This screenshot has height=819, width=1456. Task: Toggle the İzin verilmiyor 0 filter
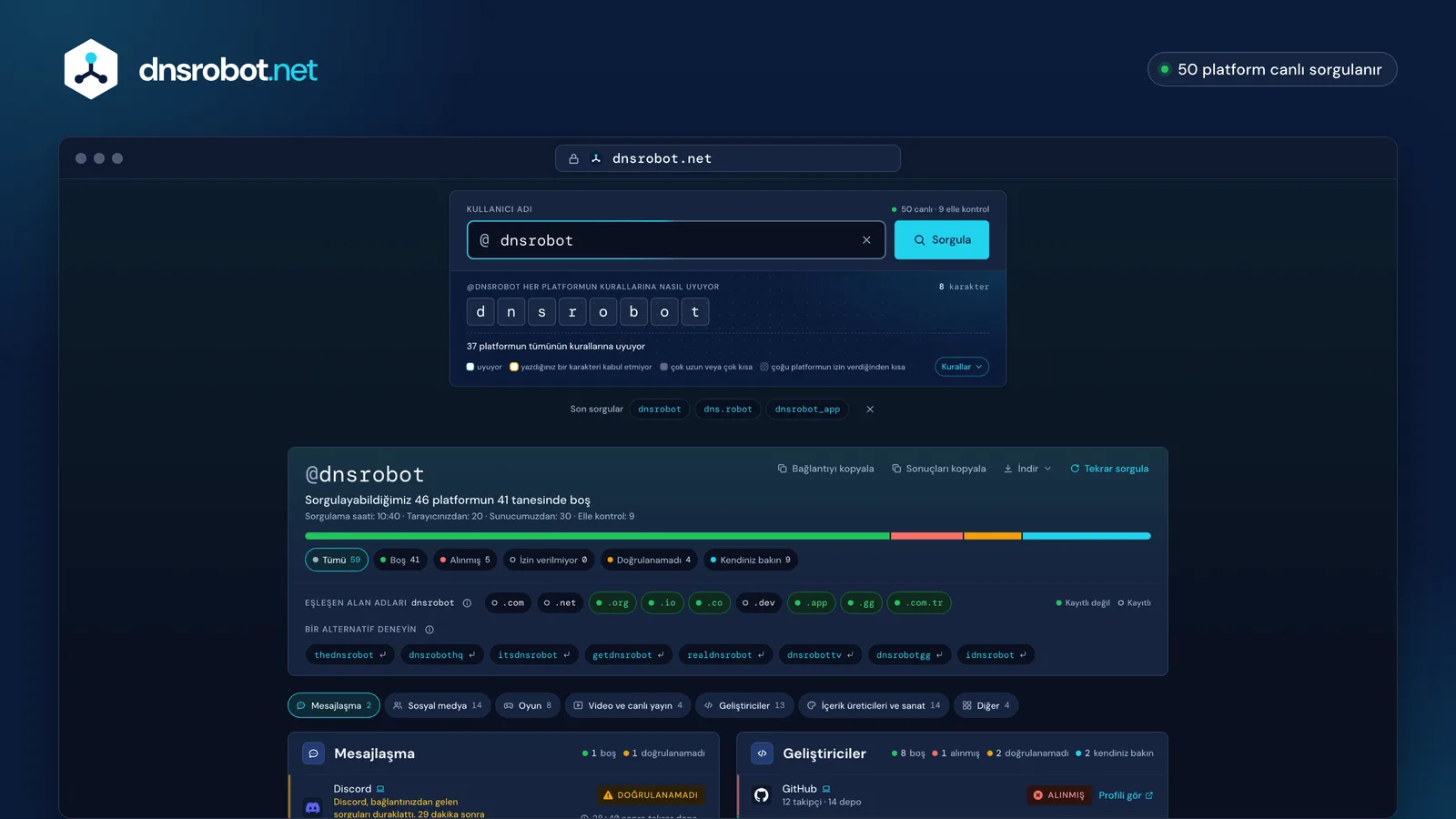pyautogui.click(x=549, y=560)
